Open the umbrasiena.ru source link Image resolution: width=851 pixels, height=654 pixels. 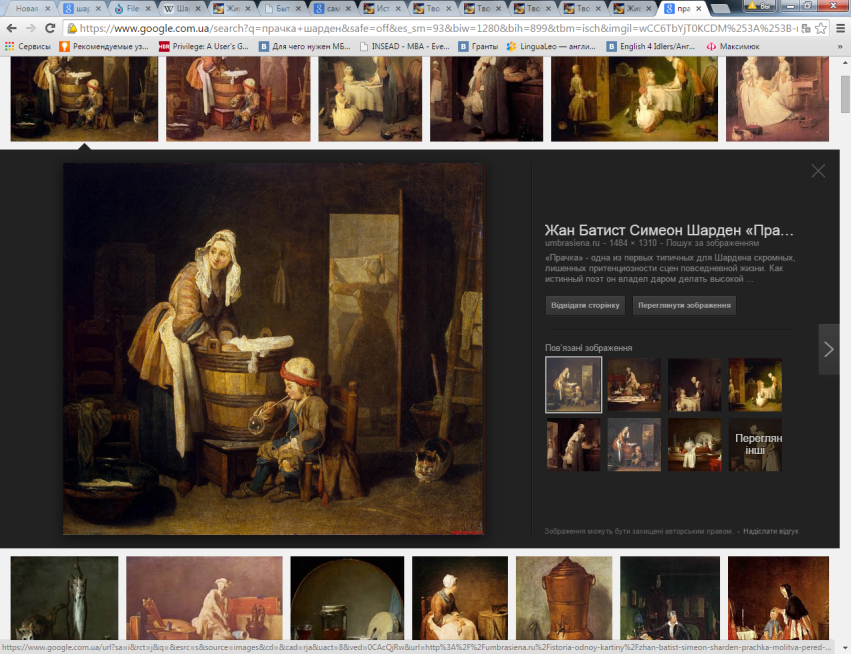(572, 243)
